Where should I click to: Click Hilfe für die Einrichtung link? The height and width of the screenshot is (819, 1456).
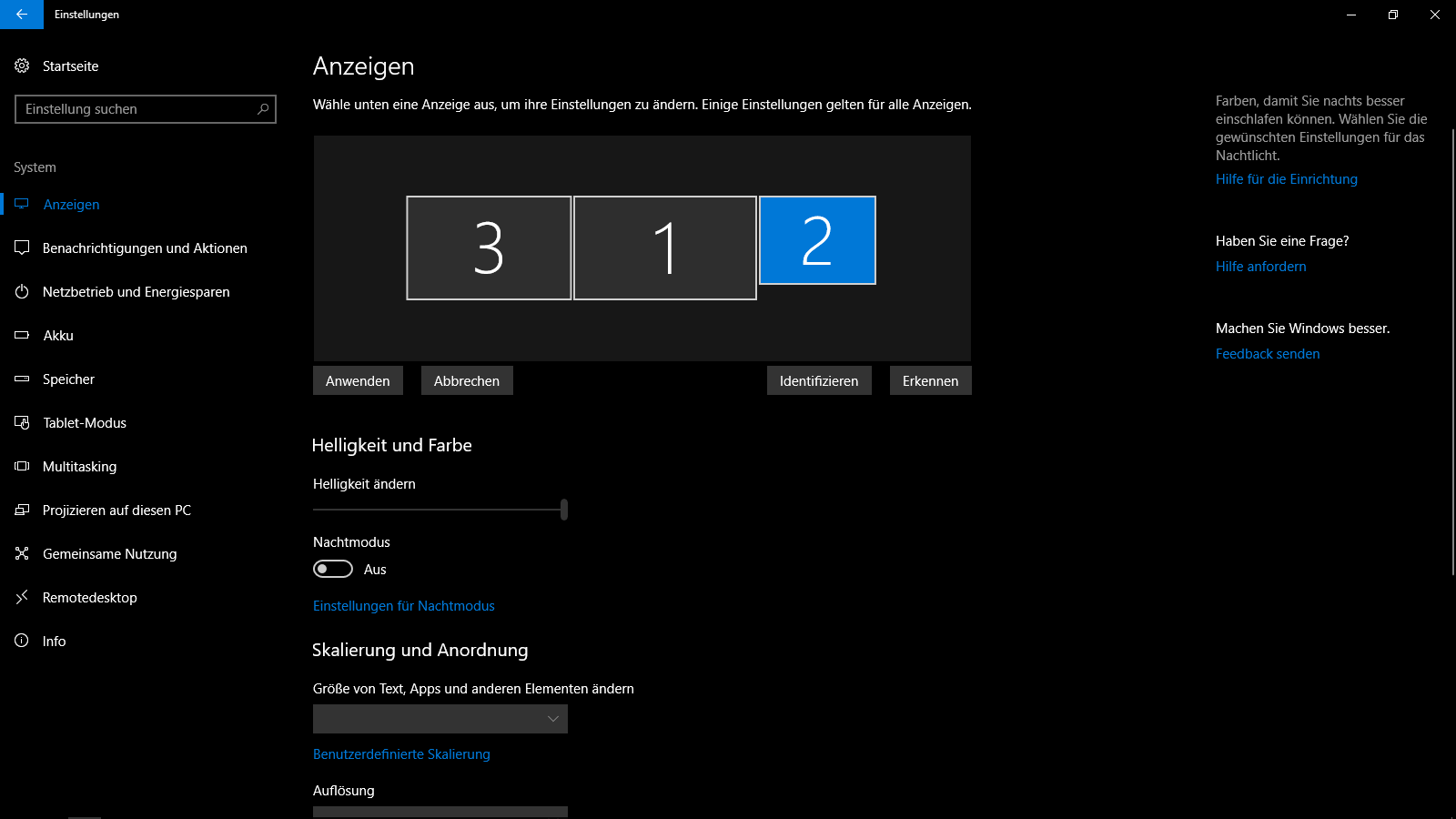tap(1287, 179)
